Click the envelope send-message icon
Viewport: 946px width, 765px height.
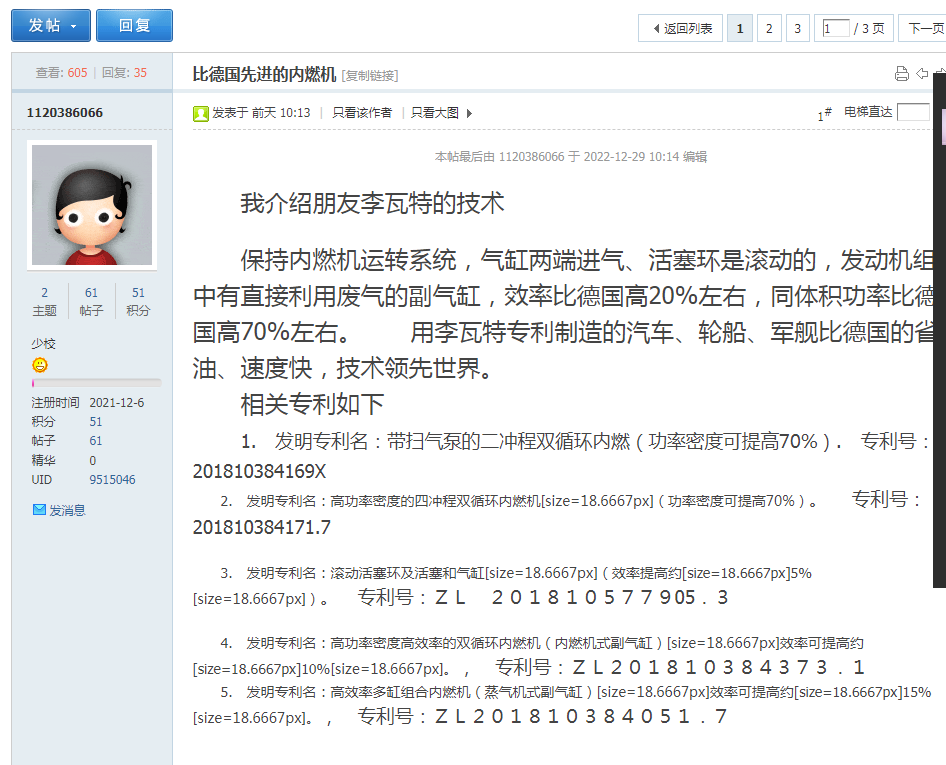point(39,510)
